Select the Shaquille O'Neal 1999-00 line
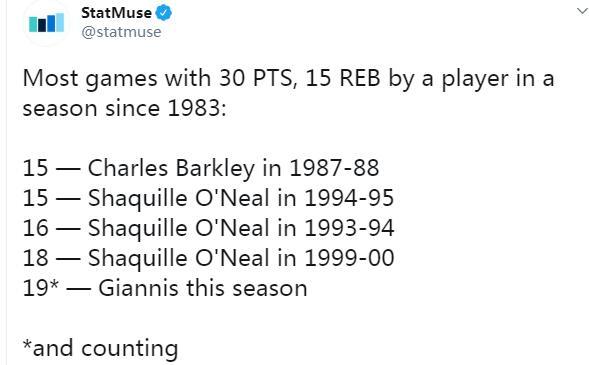 [208, 258]
